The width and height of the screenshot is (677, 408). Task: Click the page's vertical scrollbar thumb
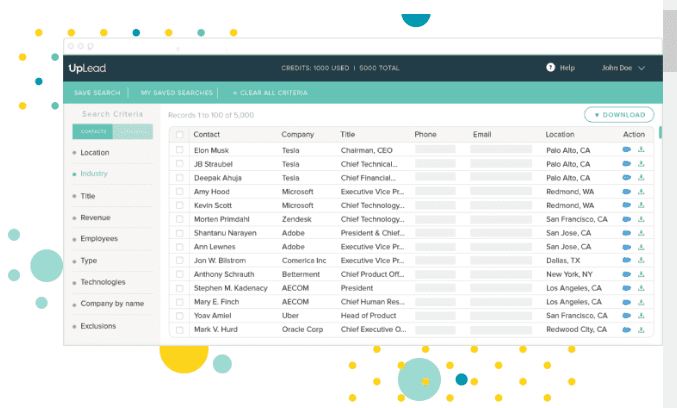pyautogui.click(x=669, y=40)
